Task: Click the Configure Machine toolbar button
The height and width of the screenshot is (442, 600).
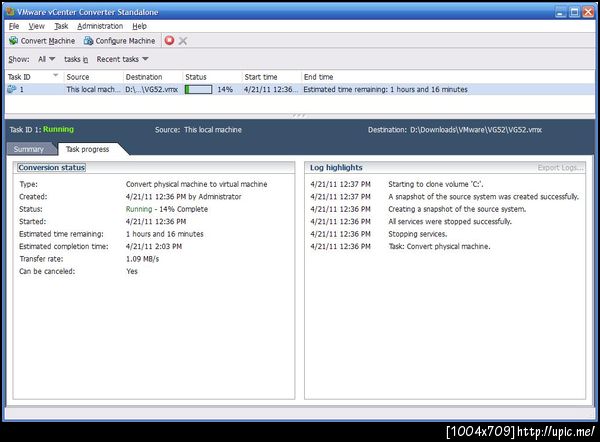Action: point(120,41)
